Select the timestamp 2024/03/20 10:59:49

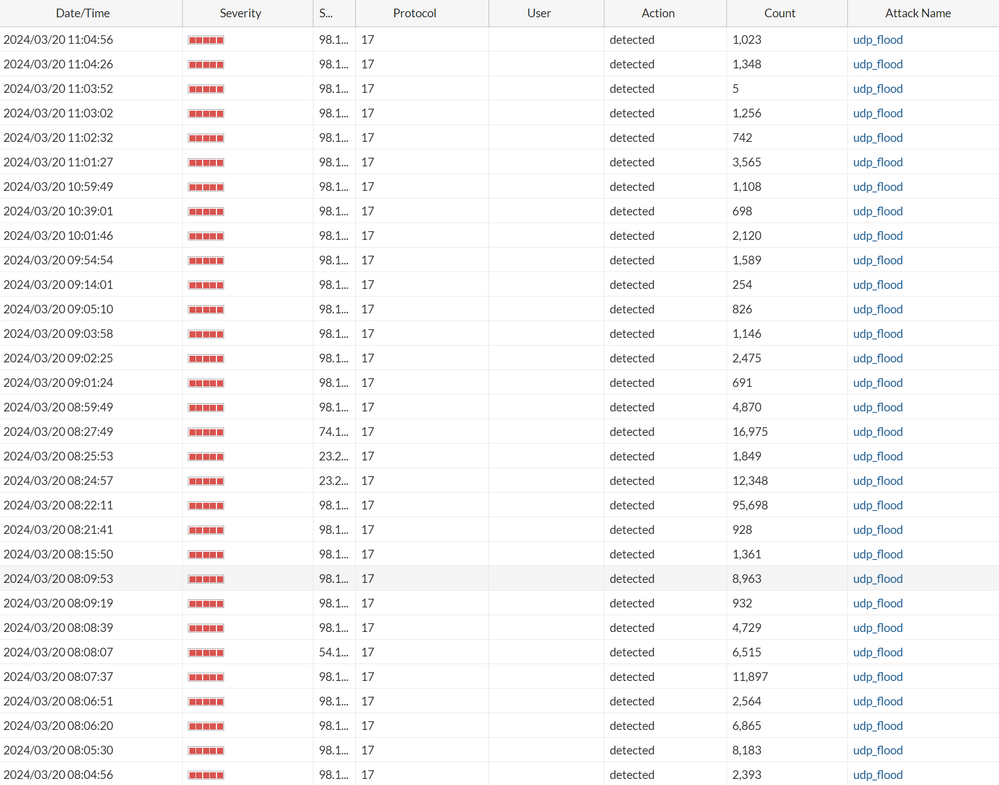[x=58, y=187]
